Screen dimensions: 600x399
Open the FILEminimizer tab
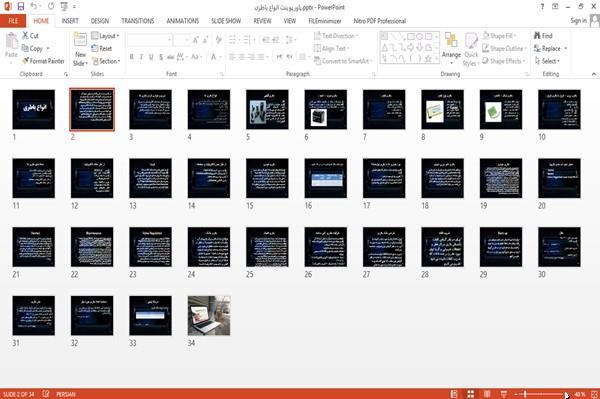325,21
